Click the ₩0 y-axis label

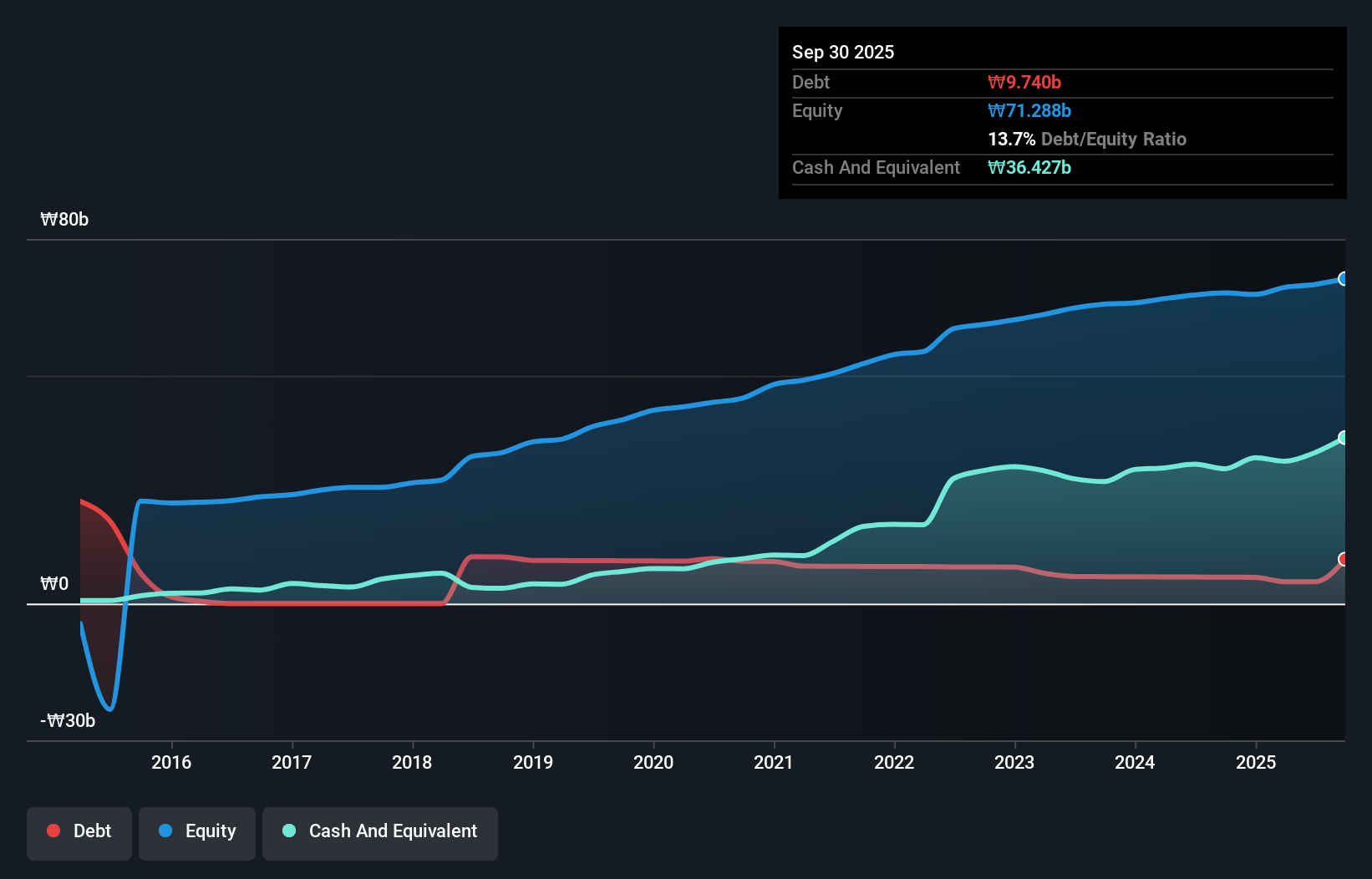point(54,583)
